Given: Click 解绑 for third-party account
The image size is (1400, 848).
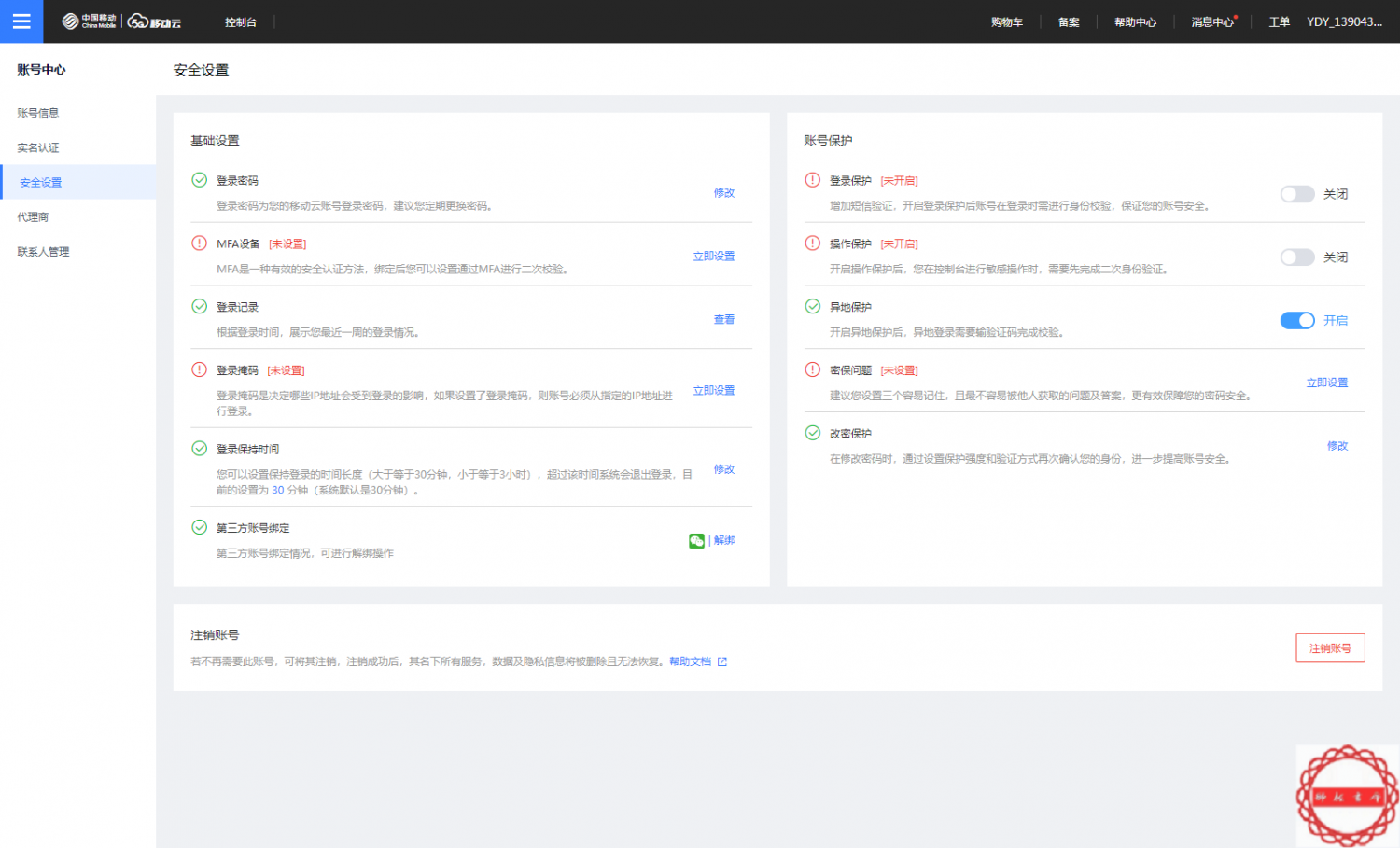Looking at the screenshot, I should click(724, 541).
